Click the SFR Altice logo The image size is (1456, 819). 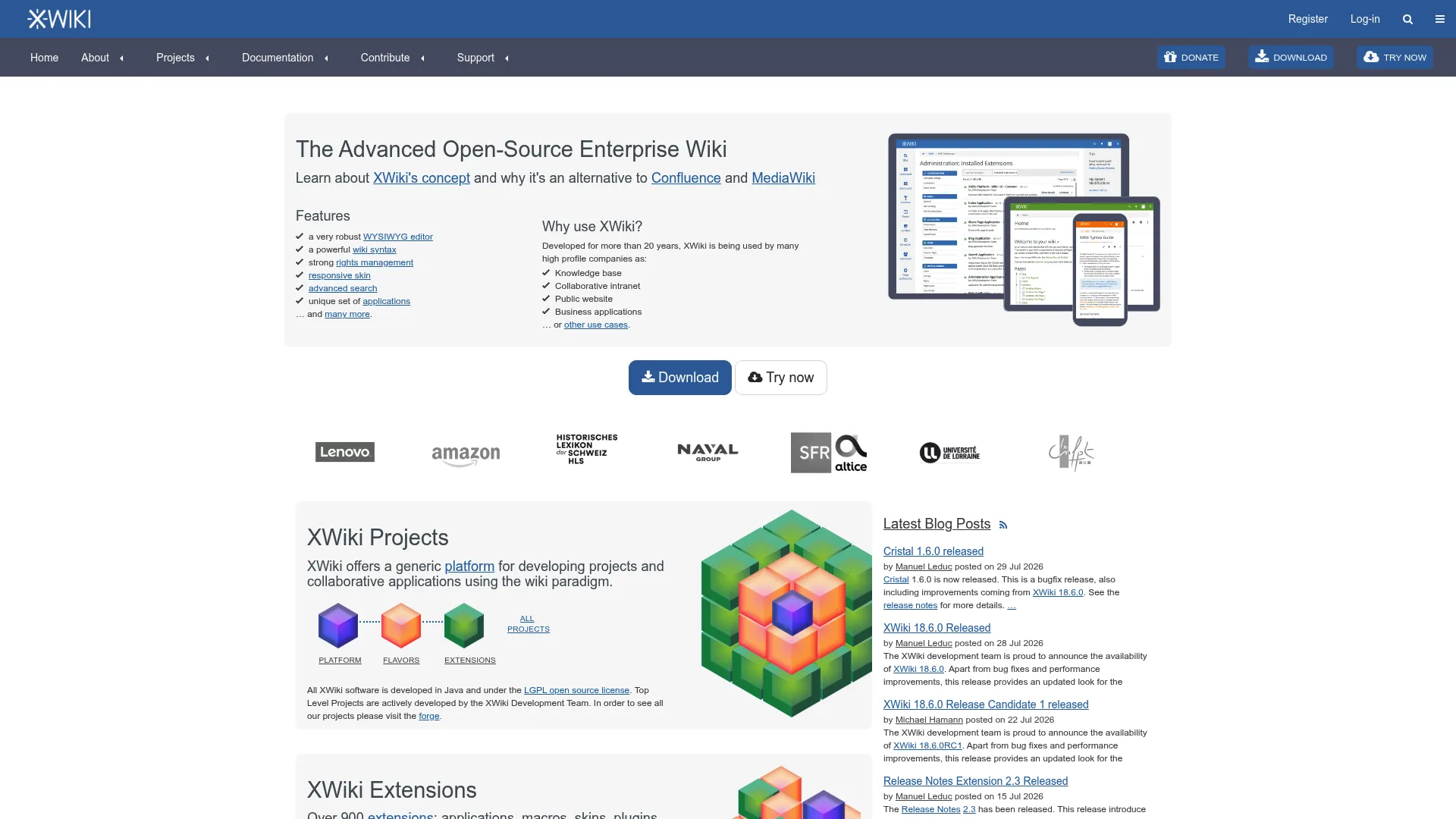[x=829, y=453]
